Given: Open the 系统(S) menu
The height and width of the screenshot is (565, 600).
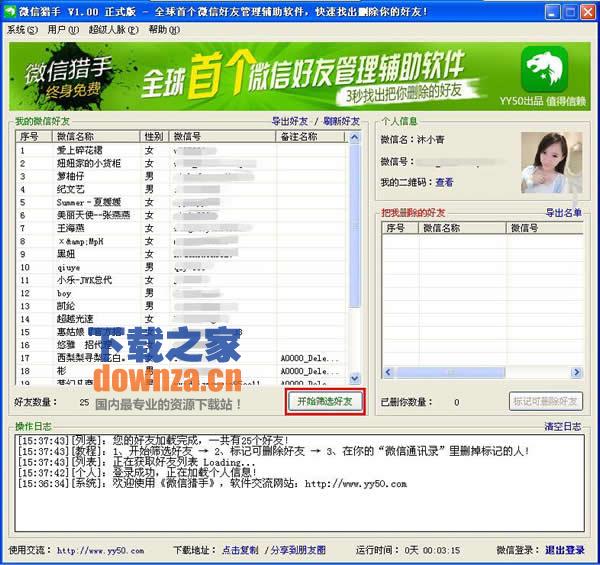Looking at the screenshot, I should pos(23,30).
